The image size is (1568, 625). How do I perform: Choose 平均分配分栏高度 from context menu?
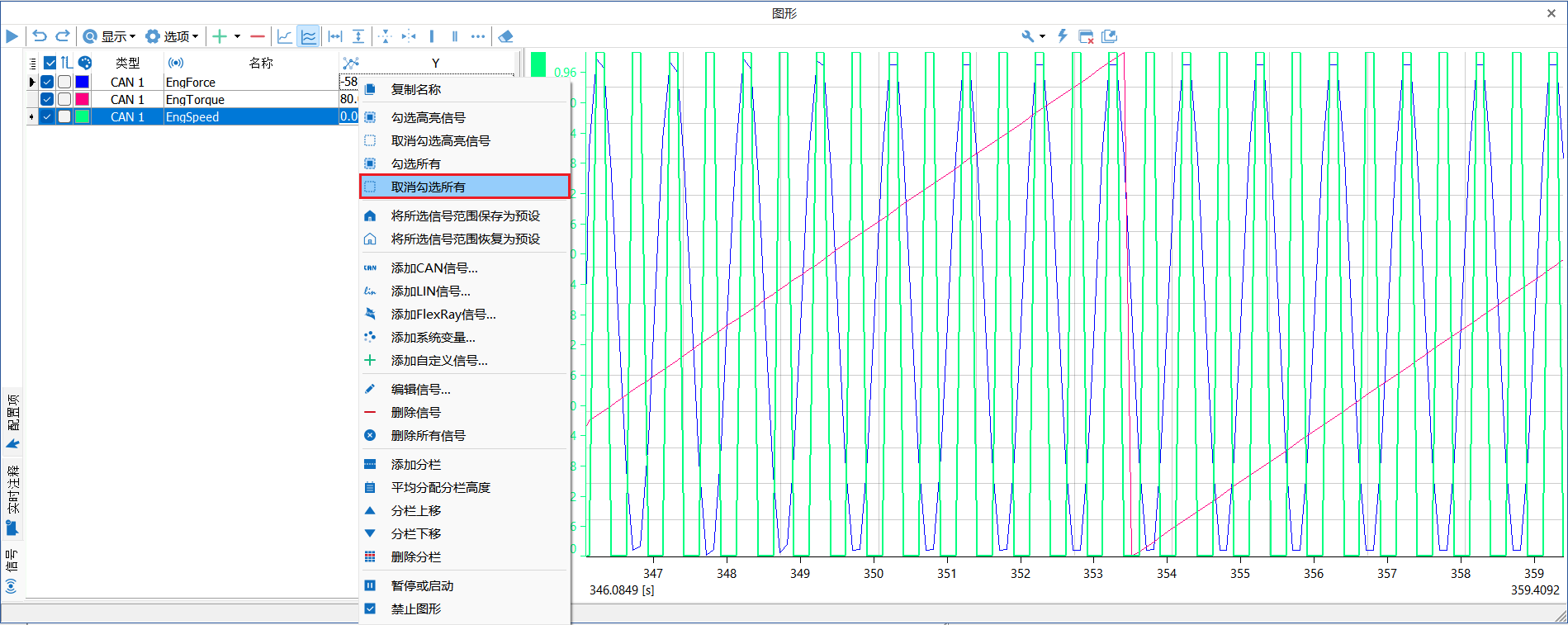[465, 487]
